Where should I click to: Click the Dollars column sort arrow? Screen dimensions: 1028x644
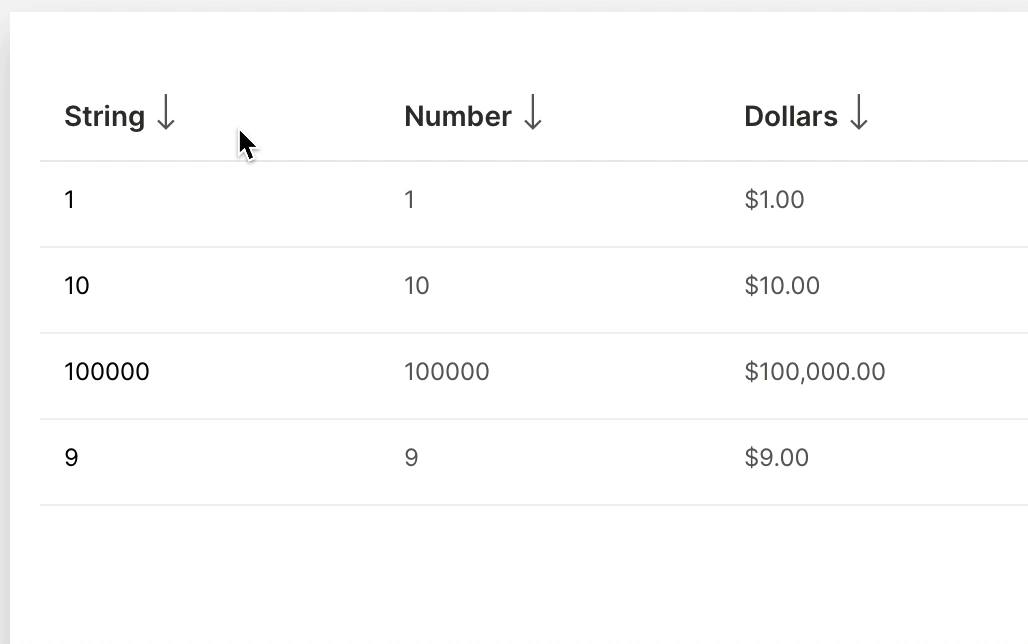(x=858, y=115)
